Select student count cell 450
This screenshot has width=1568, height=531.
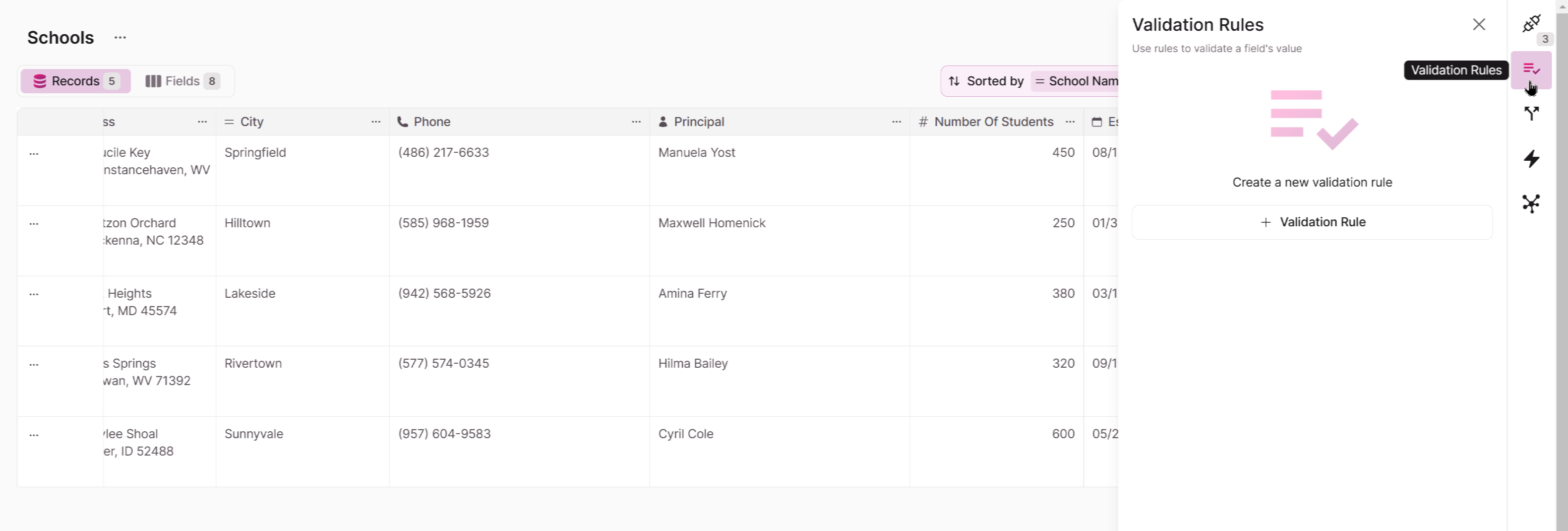click(997, 171)
